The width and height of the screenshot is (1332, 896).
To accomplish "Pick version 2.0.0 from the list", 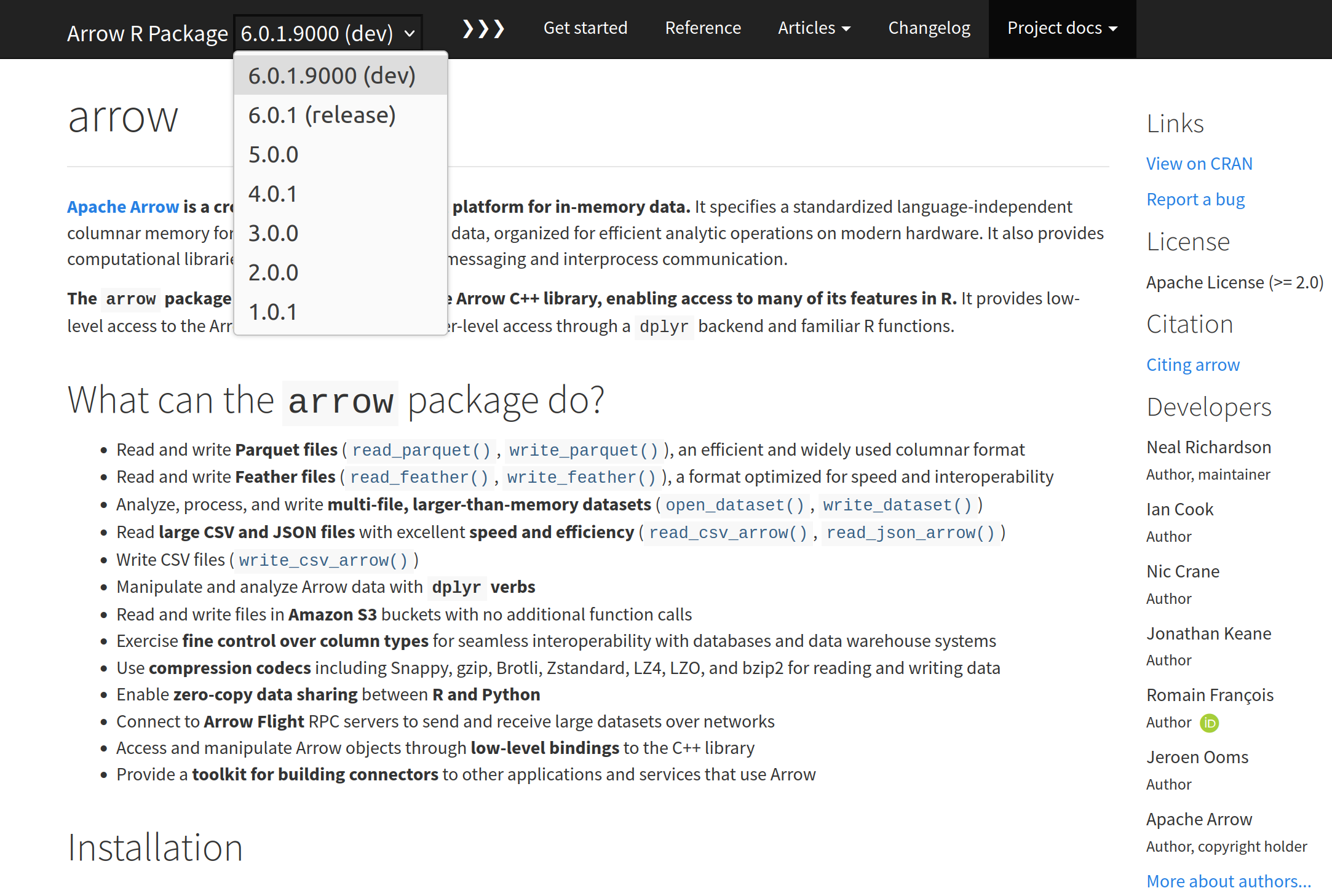I will 341,272.
